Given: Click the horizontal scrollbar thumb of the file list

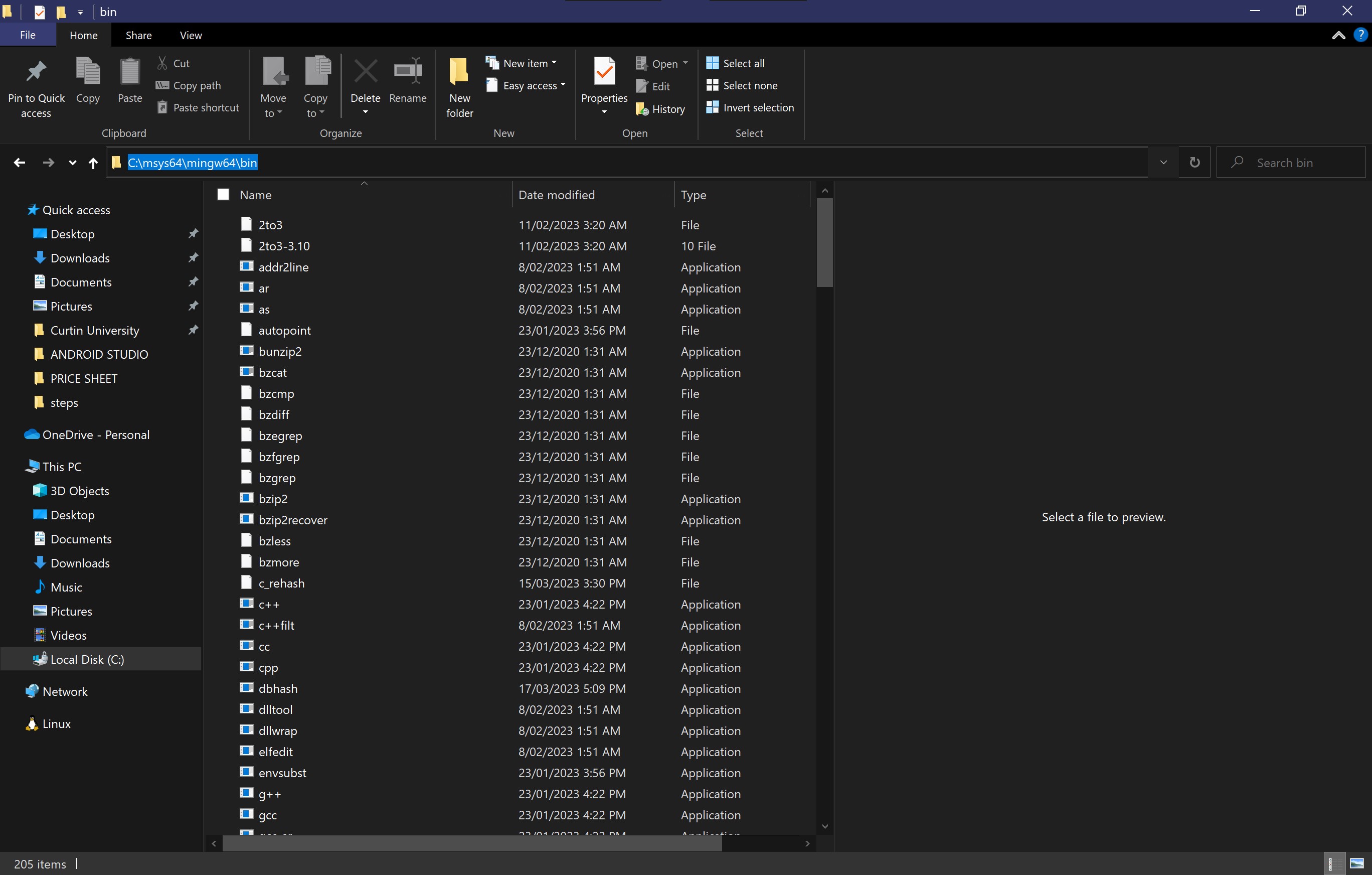Looking at the screenshot, I should pyautogui.click(x=472, y=844).
